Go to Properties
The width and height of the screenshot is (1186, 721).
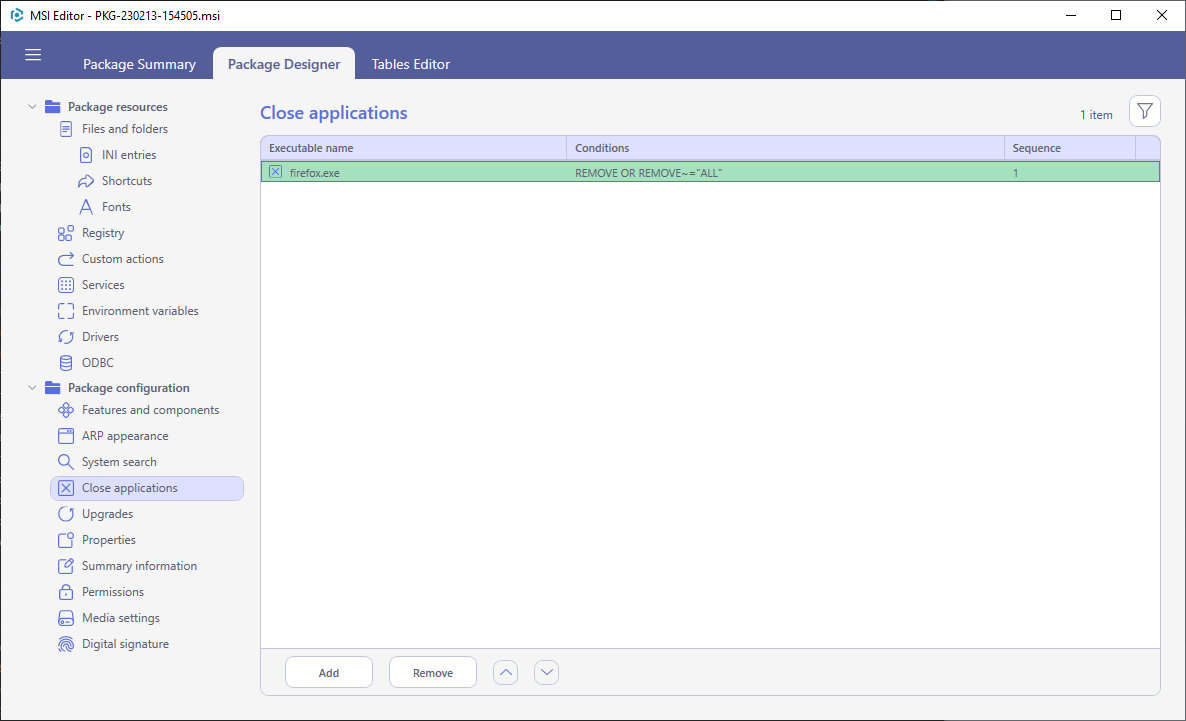(109, 540)
